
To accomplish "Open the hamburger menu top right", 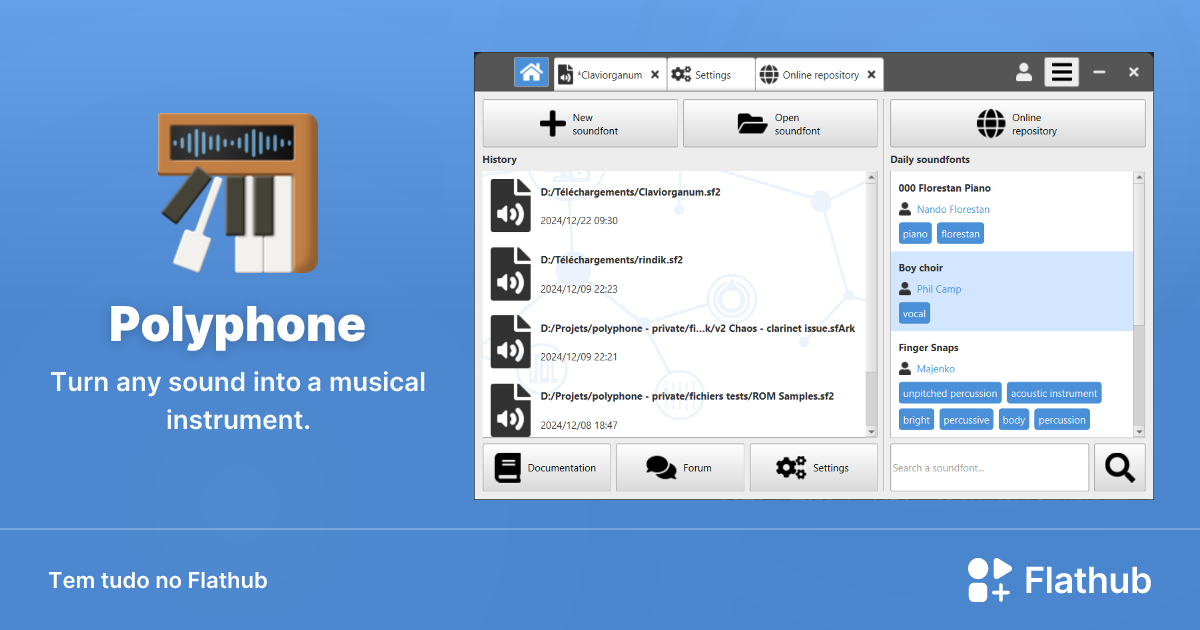I will [1061, 72].
